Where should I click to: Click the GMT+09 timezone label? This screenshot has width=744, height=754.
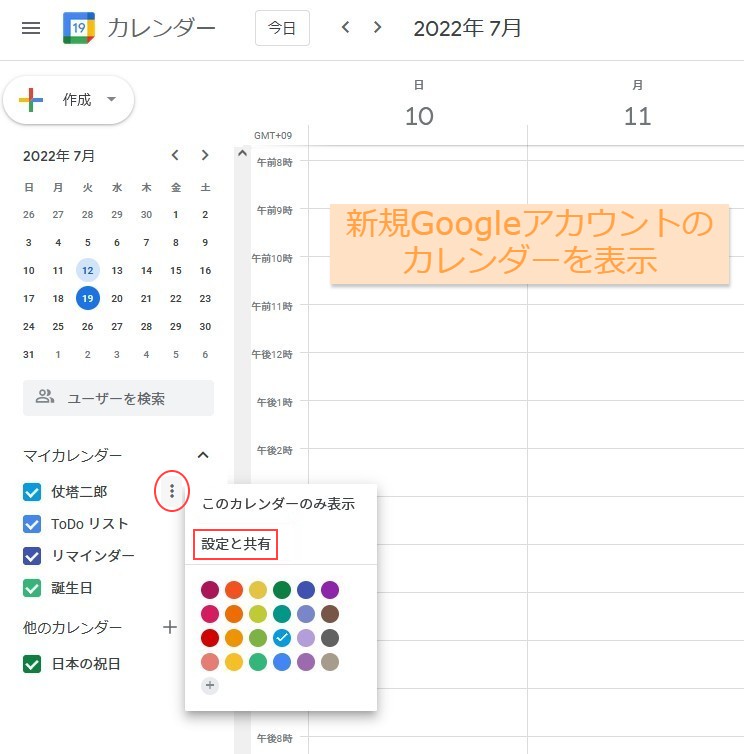tap(273, 136)
